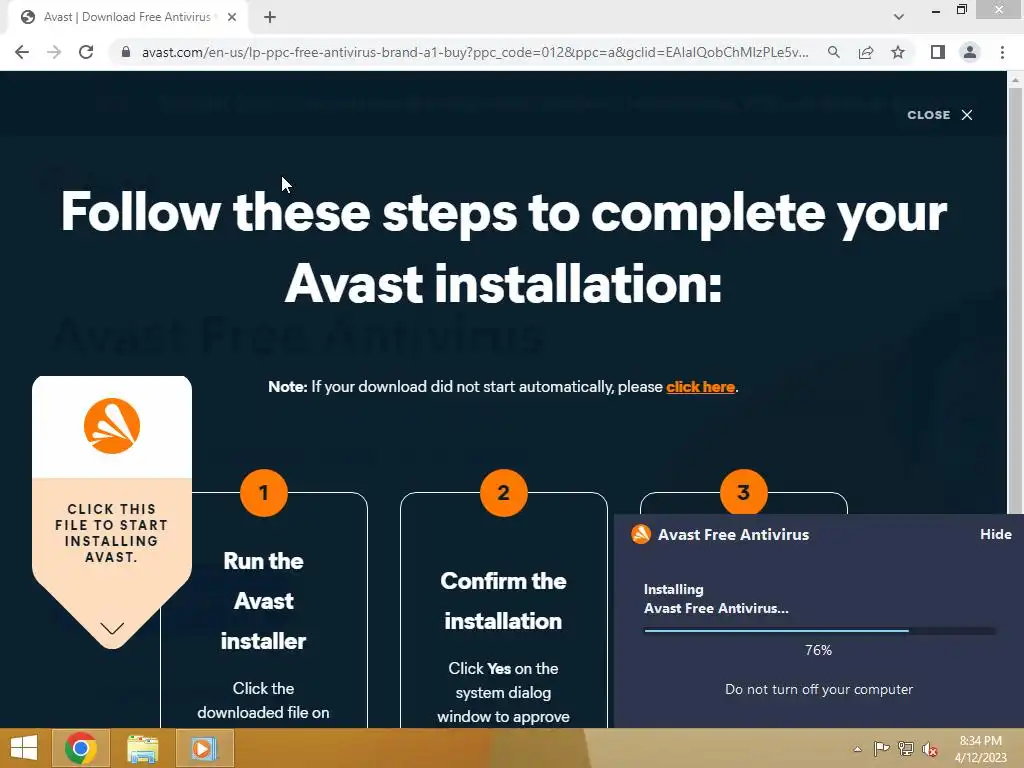Click the network tray icon
1024x768 pixels.
906,749
